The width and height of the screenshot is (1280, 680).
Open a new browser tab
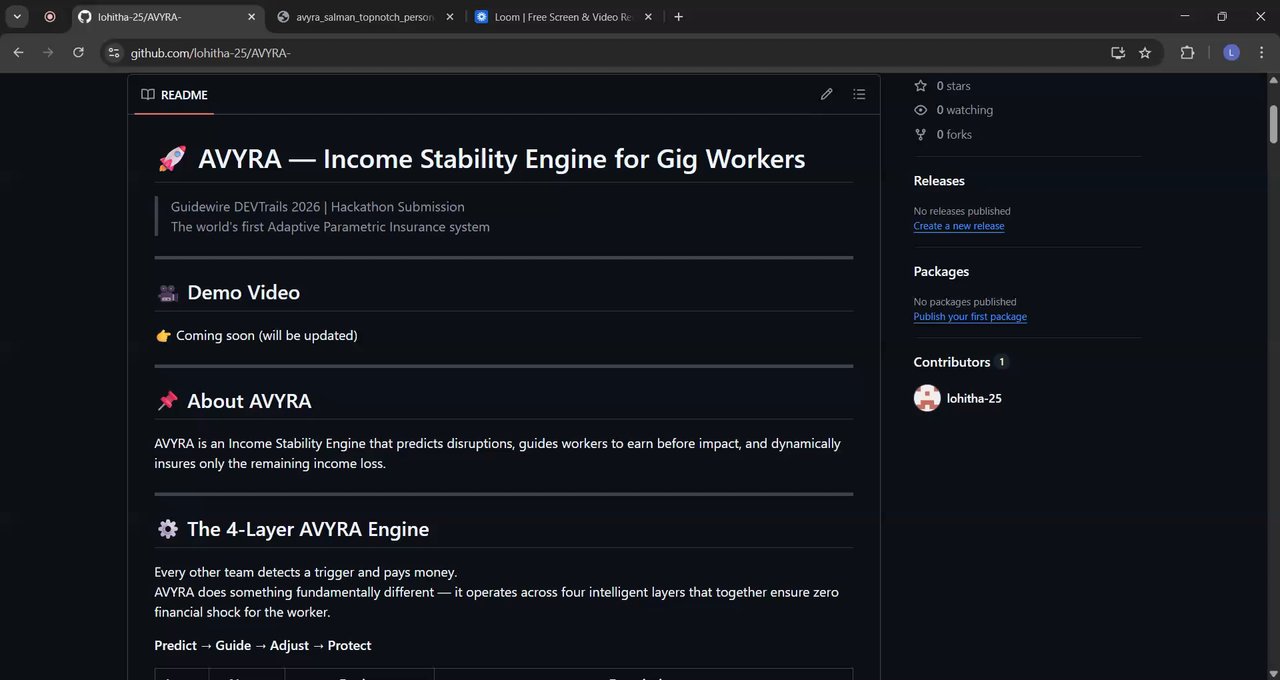[678, 17]
